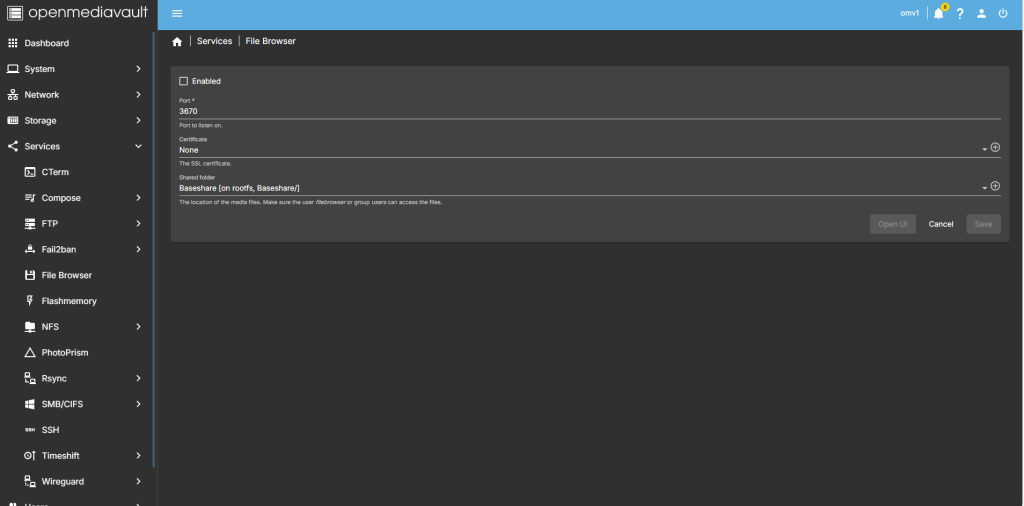Open the Shared folder dropdown
The image size is (1024, 506).
click(x=578, y=188)
